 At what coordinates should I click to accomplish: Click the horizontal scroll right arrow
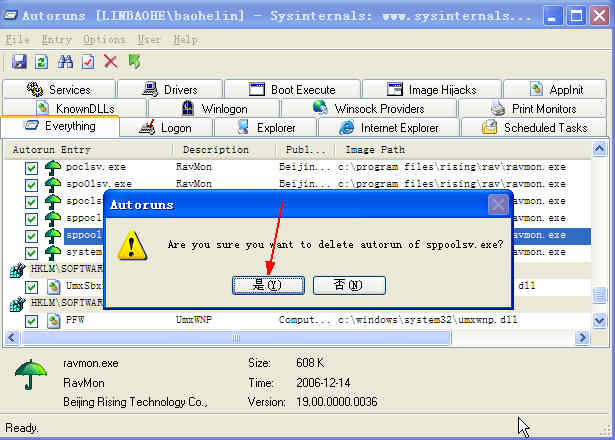pyautogui.click(x=583, y=337)
